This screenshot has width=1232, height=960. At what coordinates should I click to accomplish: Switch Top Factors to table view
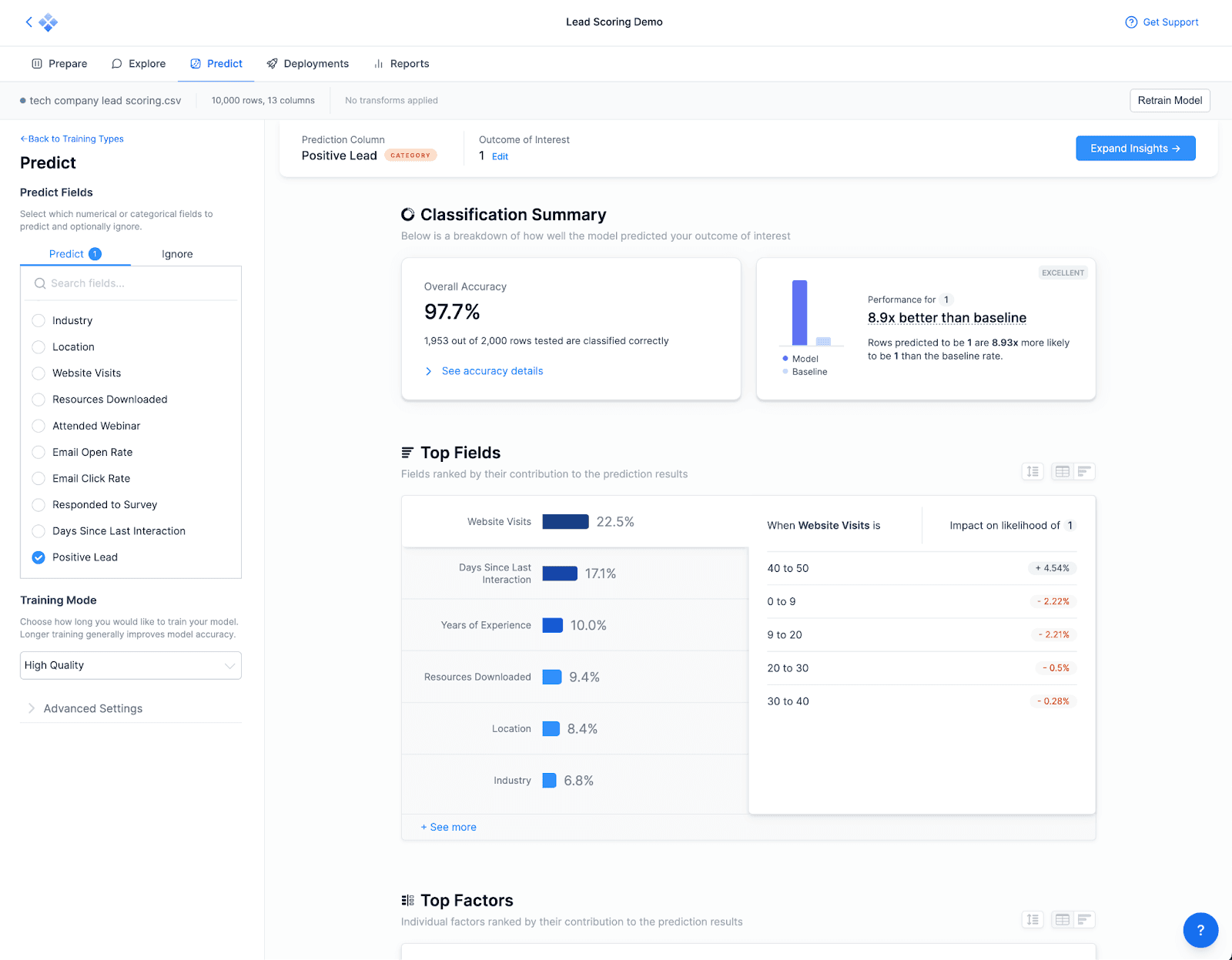point(1063,919)
